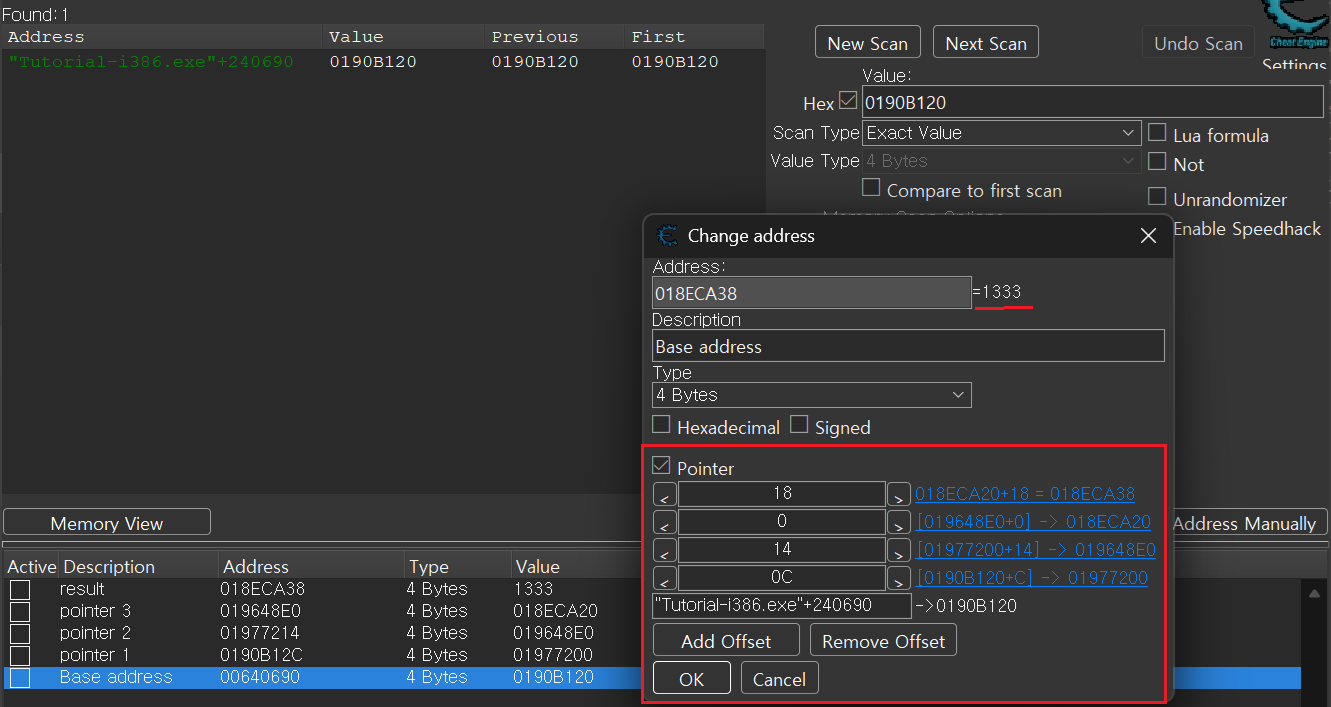Click decrease arrow beside offset 18

664,494
